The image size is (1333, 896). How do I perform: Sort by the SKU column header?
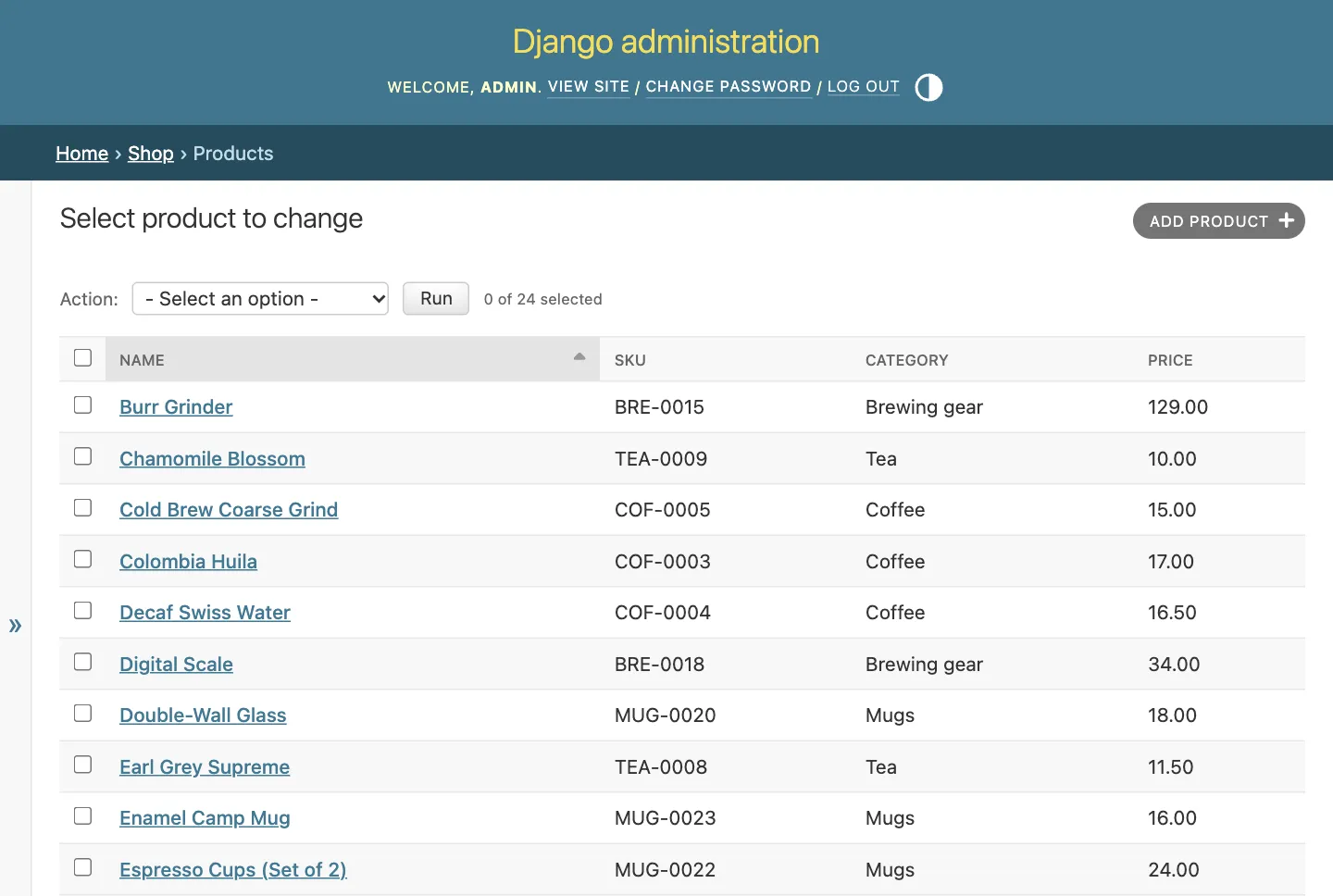630,360
